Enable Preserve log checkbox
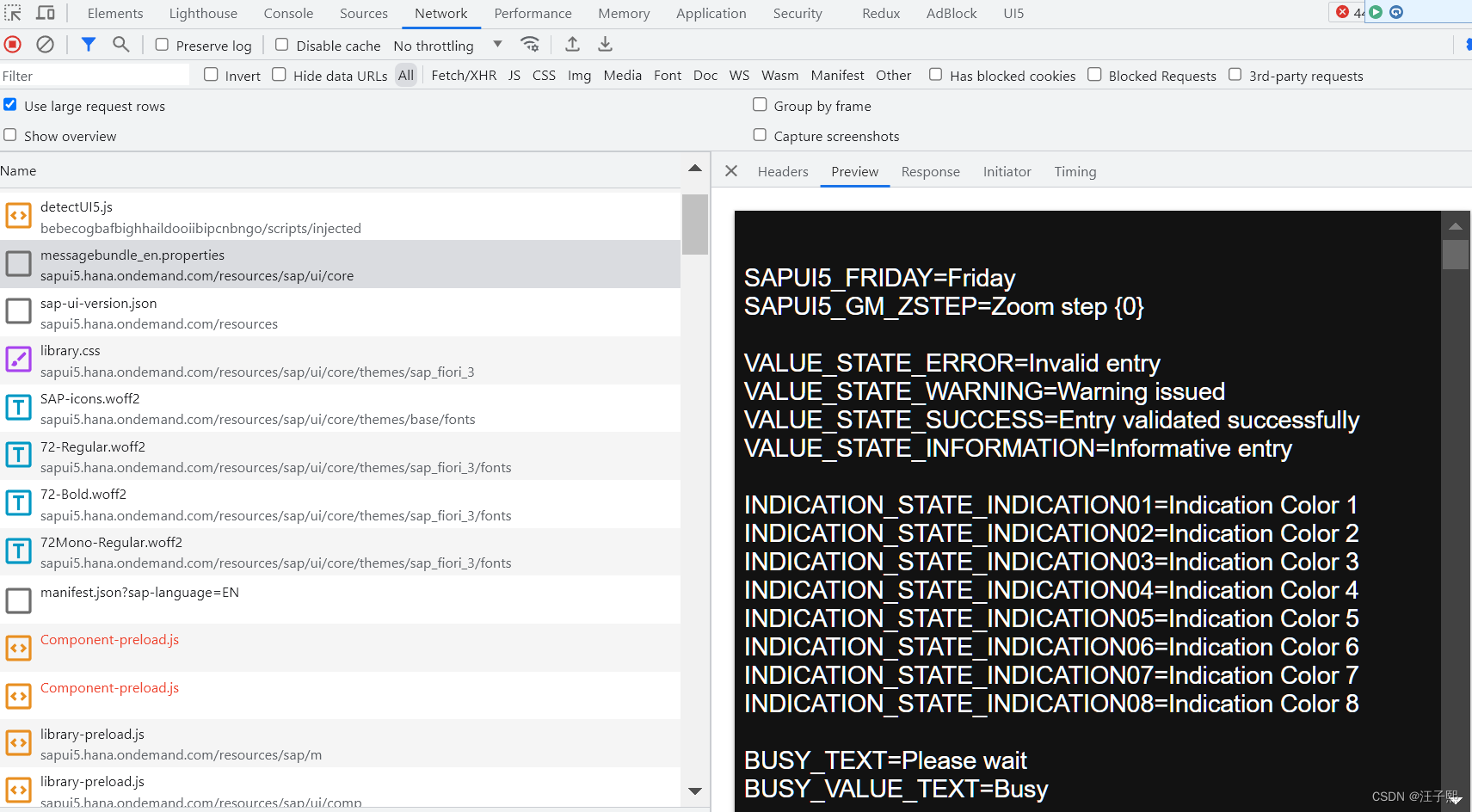 (162, 45)
